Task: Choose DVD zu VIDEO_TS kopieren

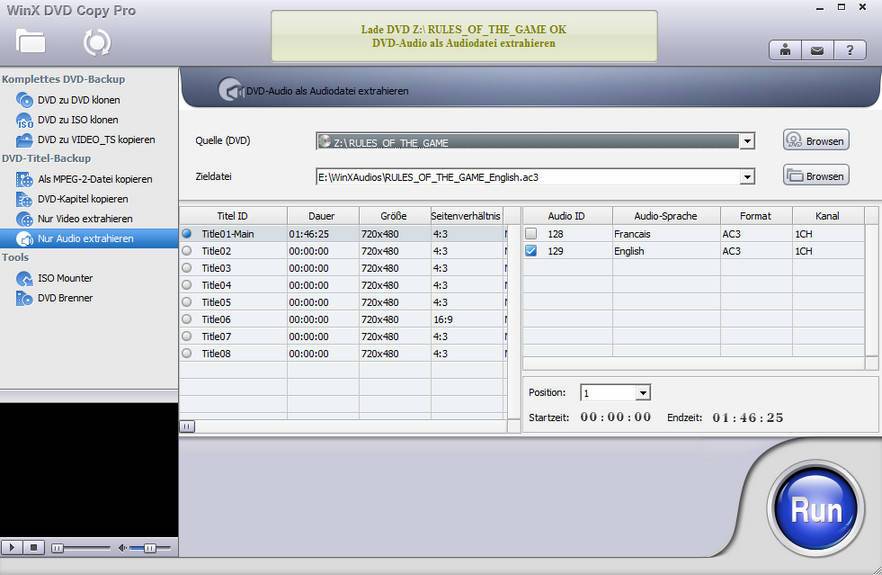Action: point(96,140)
